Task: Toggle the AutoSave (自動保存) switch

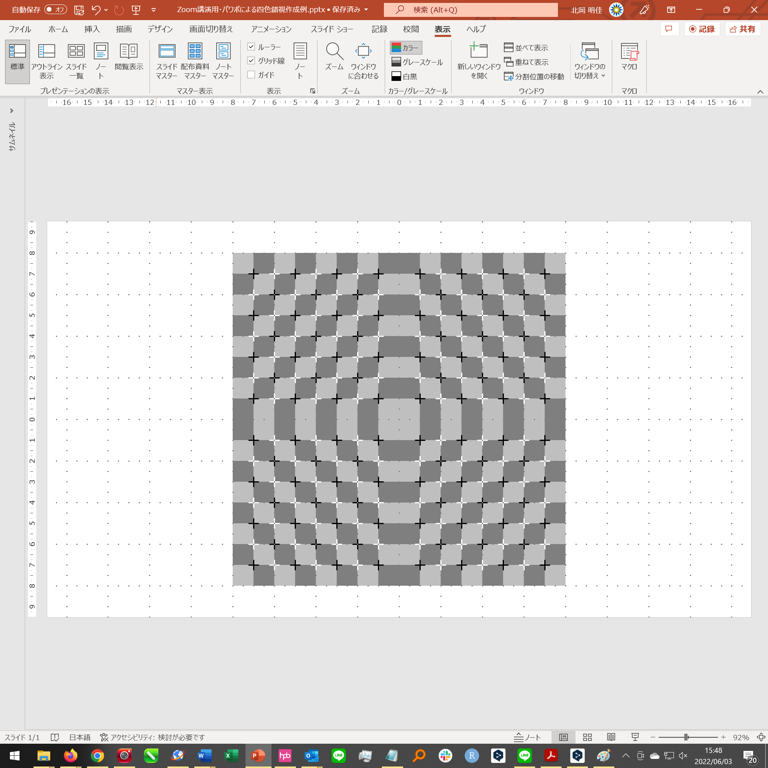Action: (55, 10)
